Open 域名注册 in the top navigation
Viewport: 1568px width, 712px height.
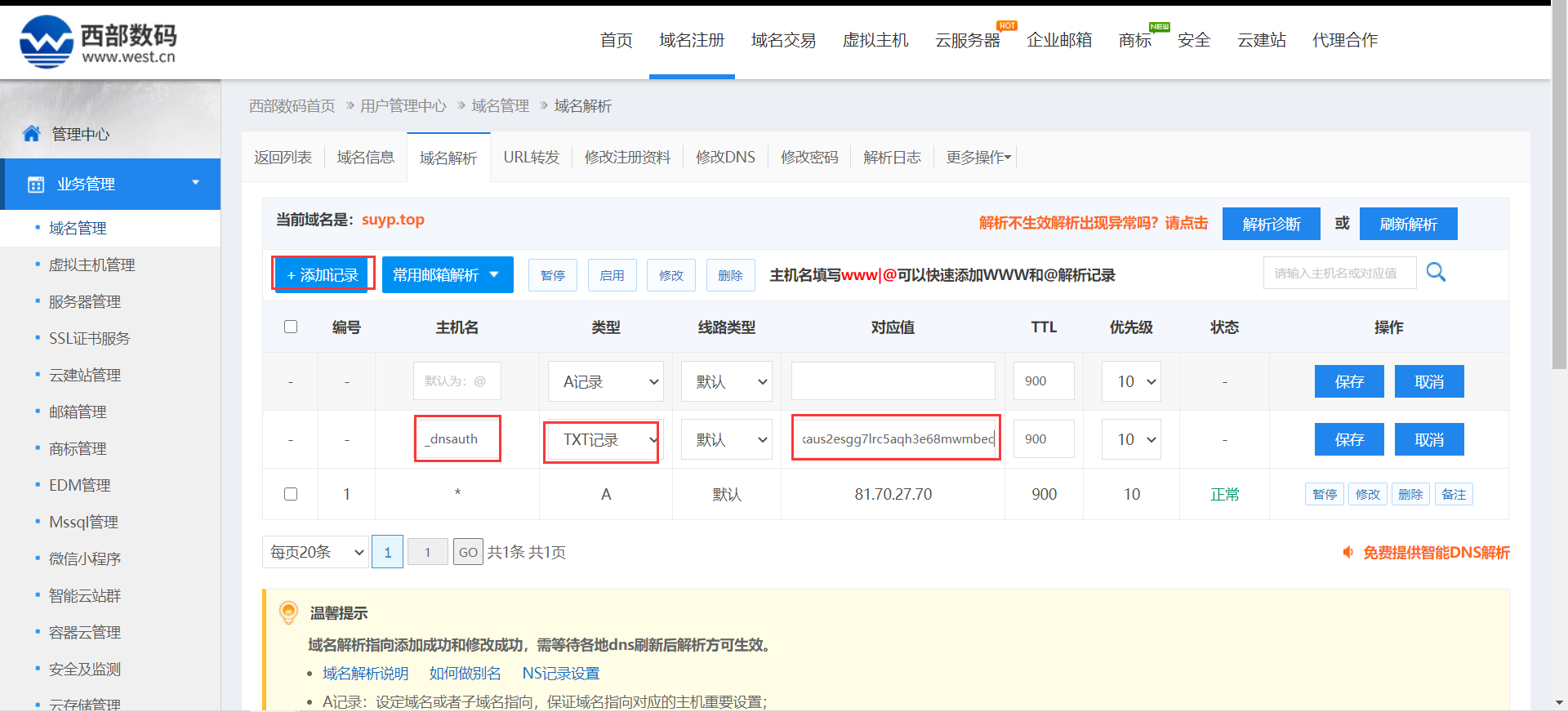pos(692,40)
